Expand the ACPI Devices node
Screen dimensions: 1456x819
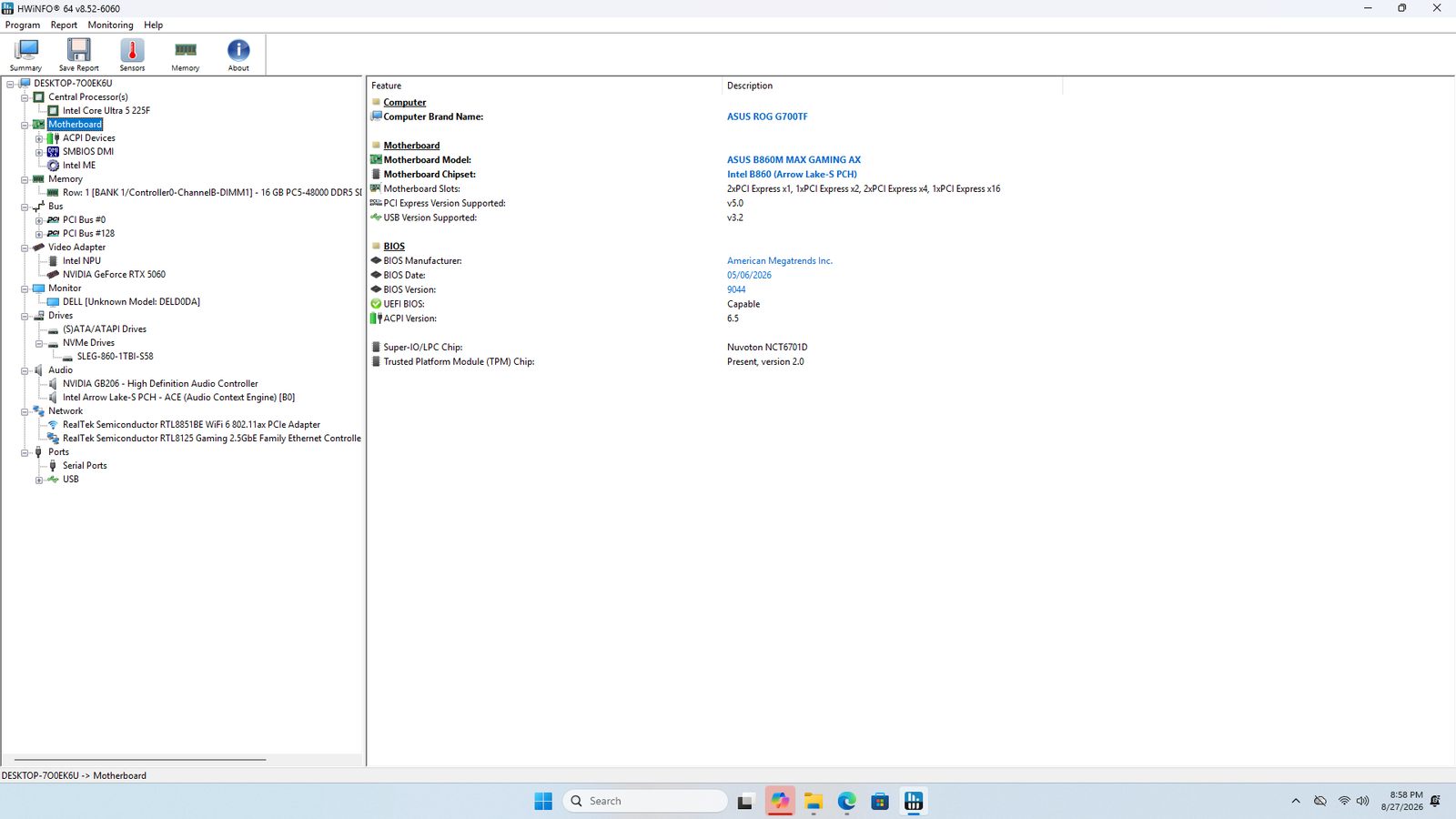pos(39,138)
